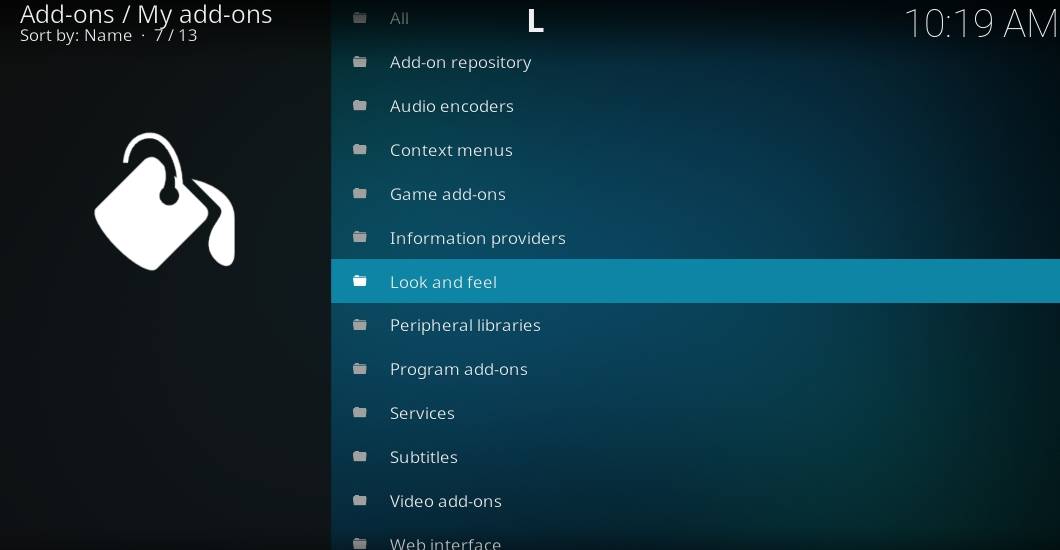Image resolution: width=1060 pixels, height=550 pixels.
Task: Click folder icon next to Look and feel
Action: click(360, 281)
